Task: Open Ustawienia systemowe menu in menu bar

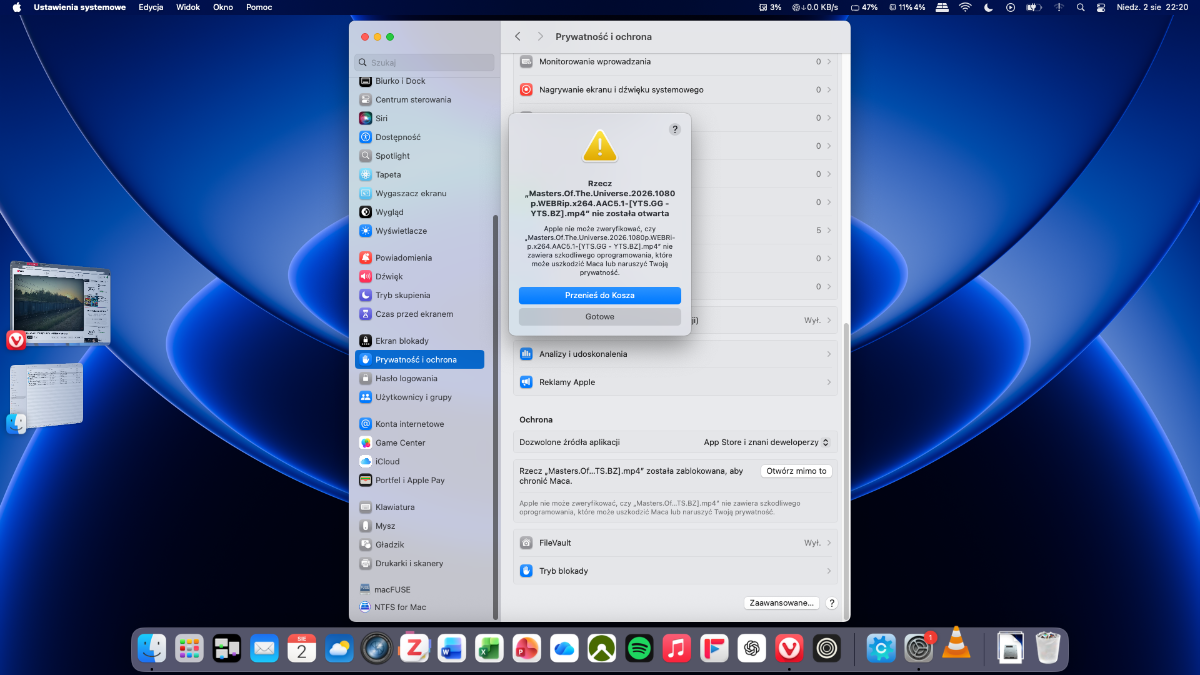Action: [79, 7]
